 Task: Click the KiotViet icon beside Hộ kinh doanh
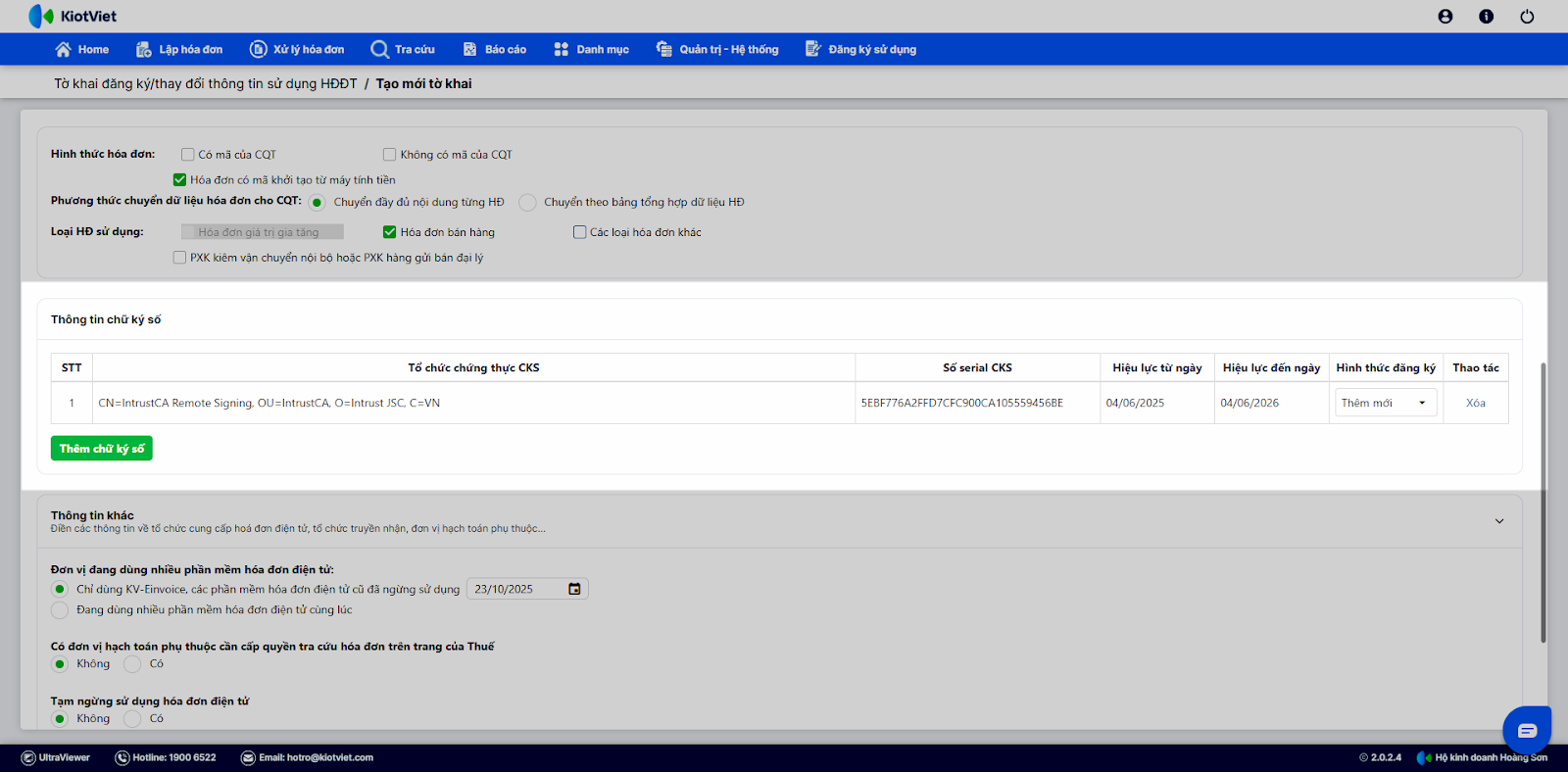point(1424,757)
